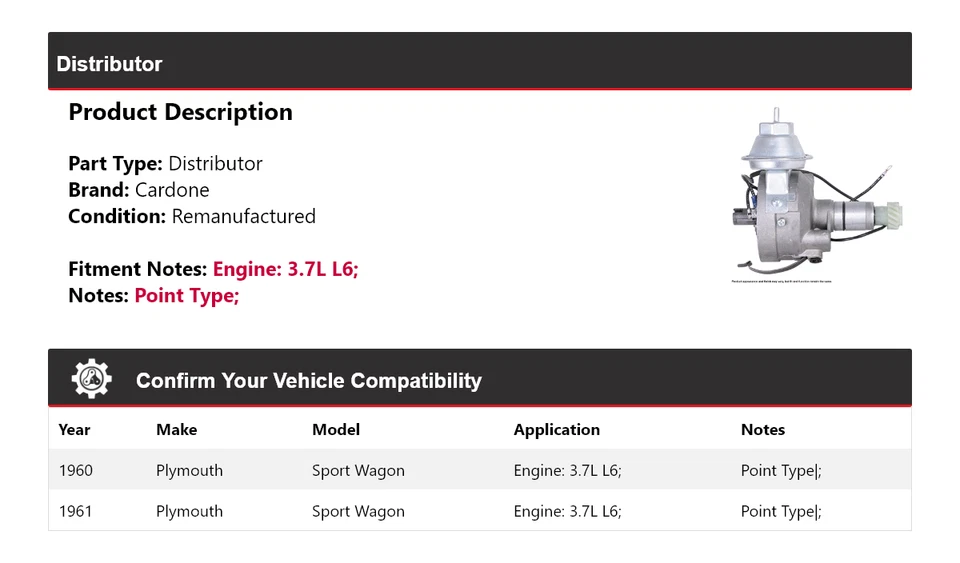
Task: Click the Application column header
Action: point(556,430)
